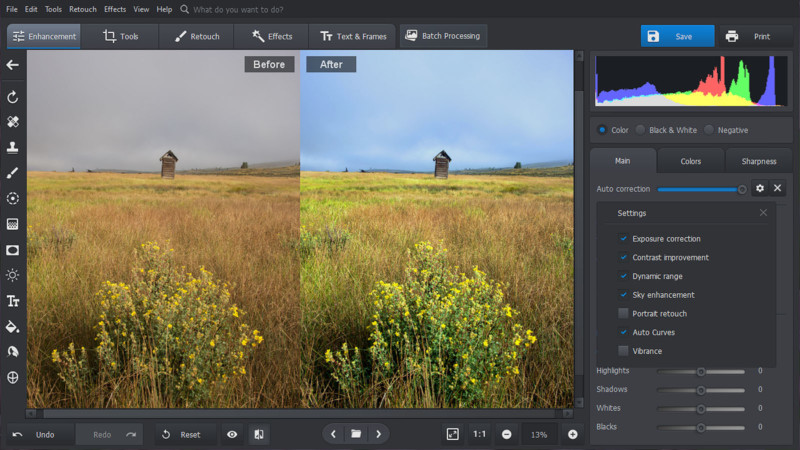800x450 pixels.
Task: Adjust the Shadows slider
Action: pyautogui.click(x=701, y=390)
